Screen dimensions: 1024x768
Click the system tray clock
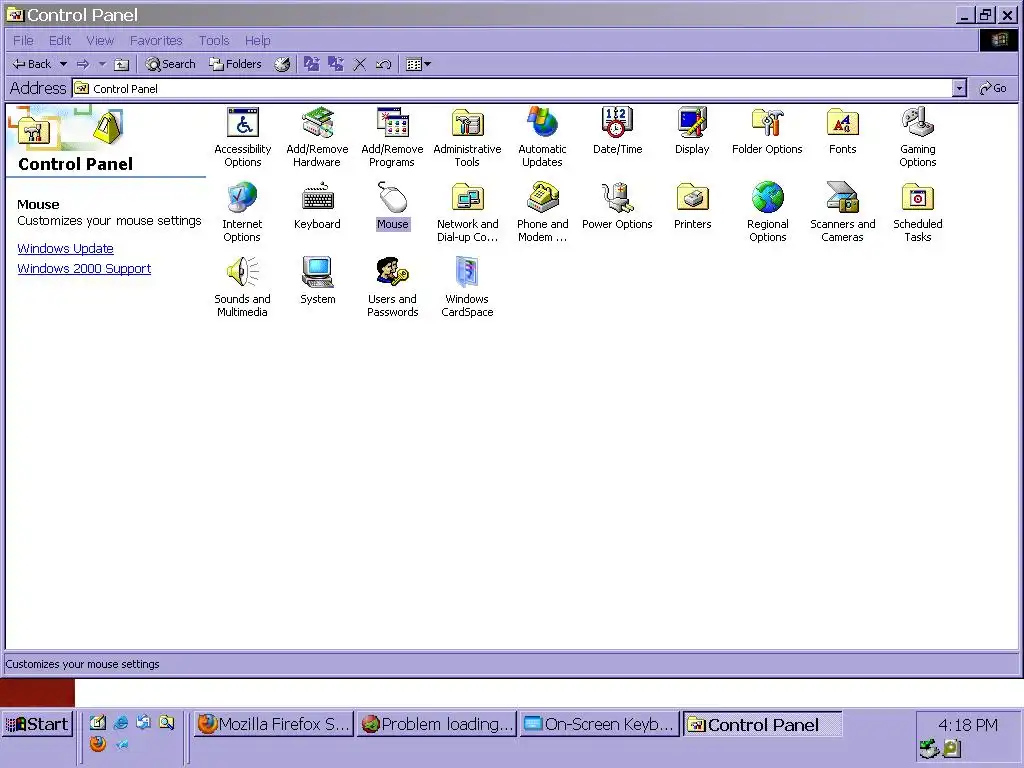tap(968, 725)
